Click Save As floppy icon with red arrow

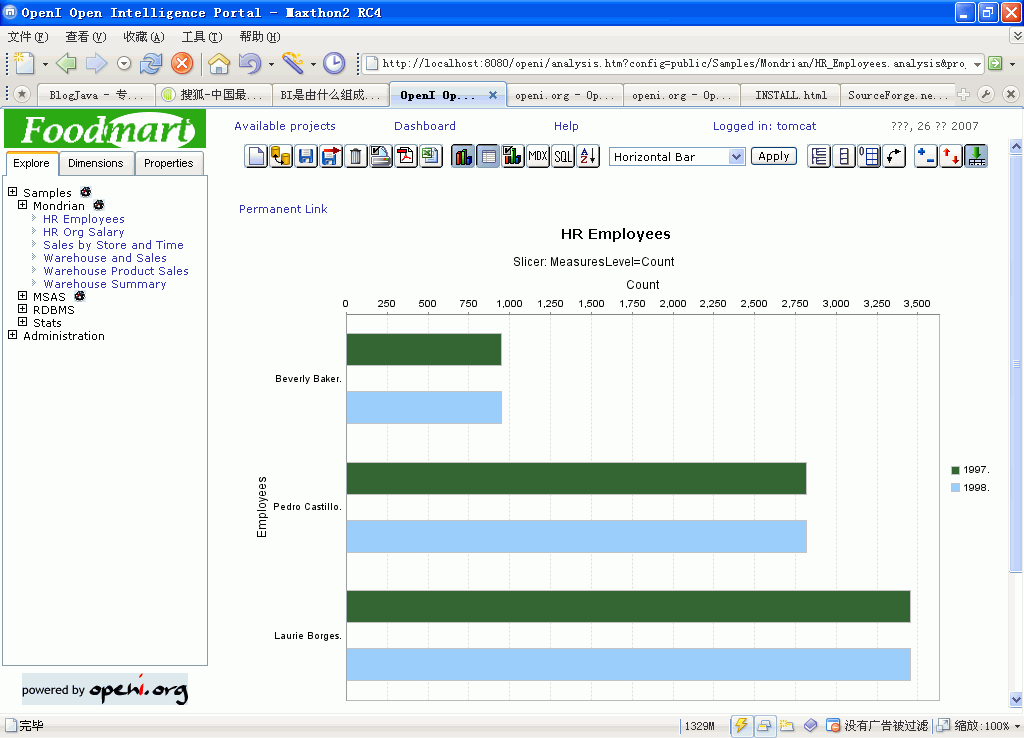[331, 157]
